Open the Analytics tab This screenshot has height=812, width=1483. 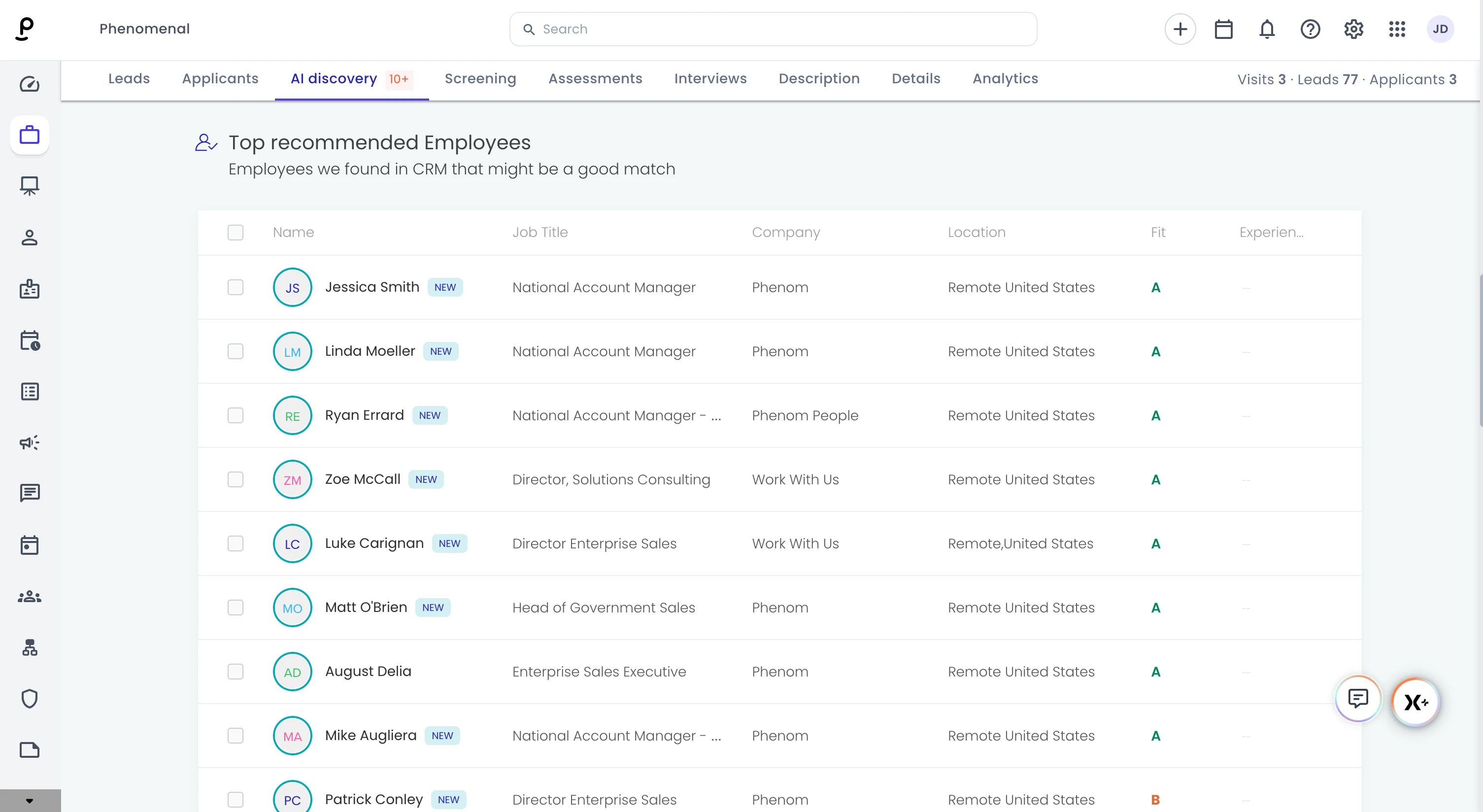coord(1005,78)
